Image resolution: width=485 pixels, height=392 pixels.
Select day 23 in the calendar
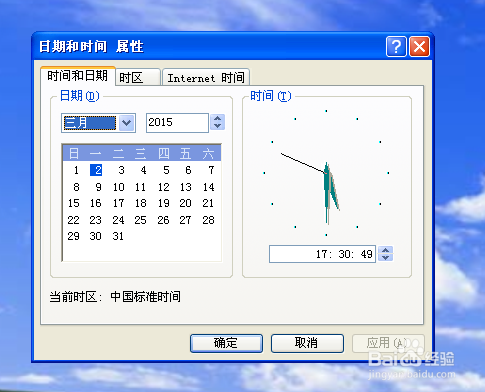[x=95, y=220]
